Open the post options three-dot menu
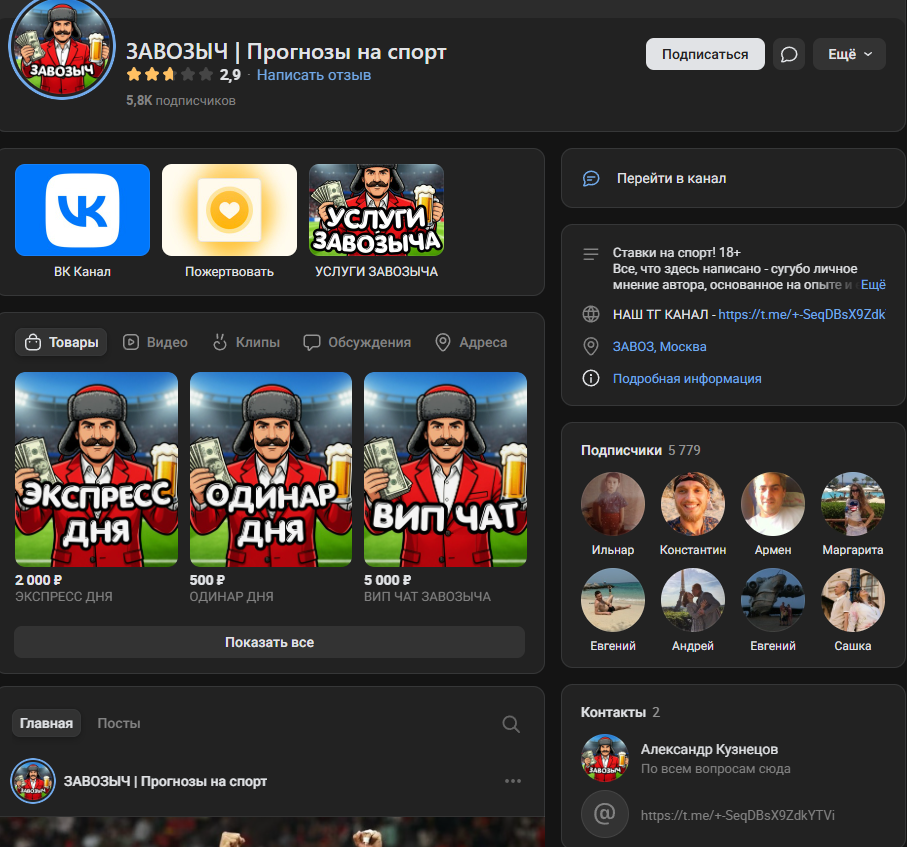This screenshot has width=907, height=847. tap(513, 781)
